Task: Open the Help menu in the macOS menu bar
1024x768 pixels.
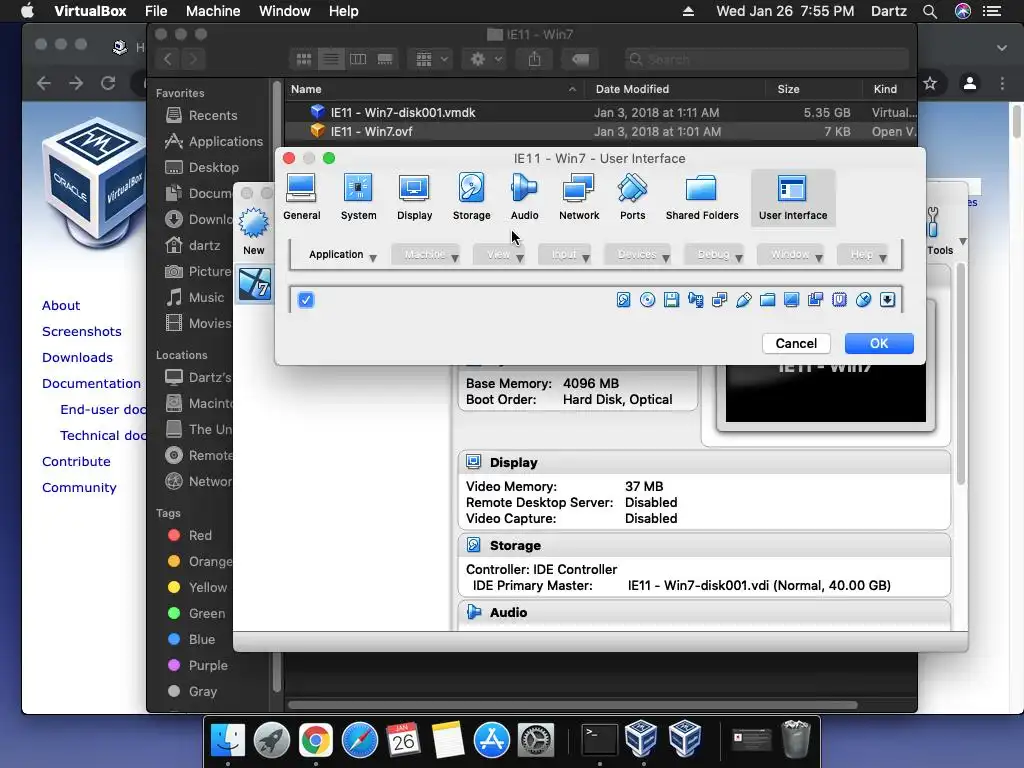Action: click(x=344, y=11)
